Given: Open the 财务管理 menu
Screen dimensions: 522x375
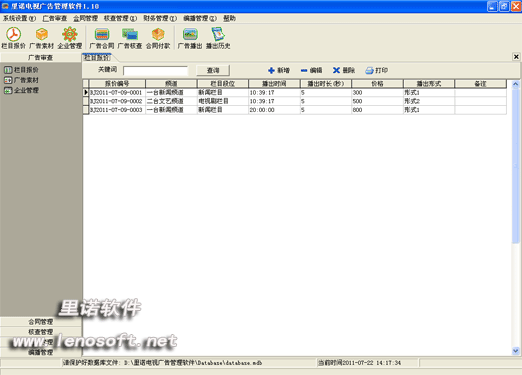Looking at the screenshot, I should (160, 18).
